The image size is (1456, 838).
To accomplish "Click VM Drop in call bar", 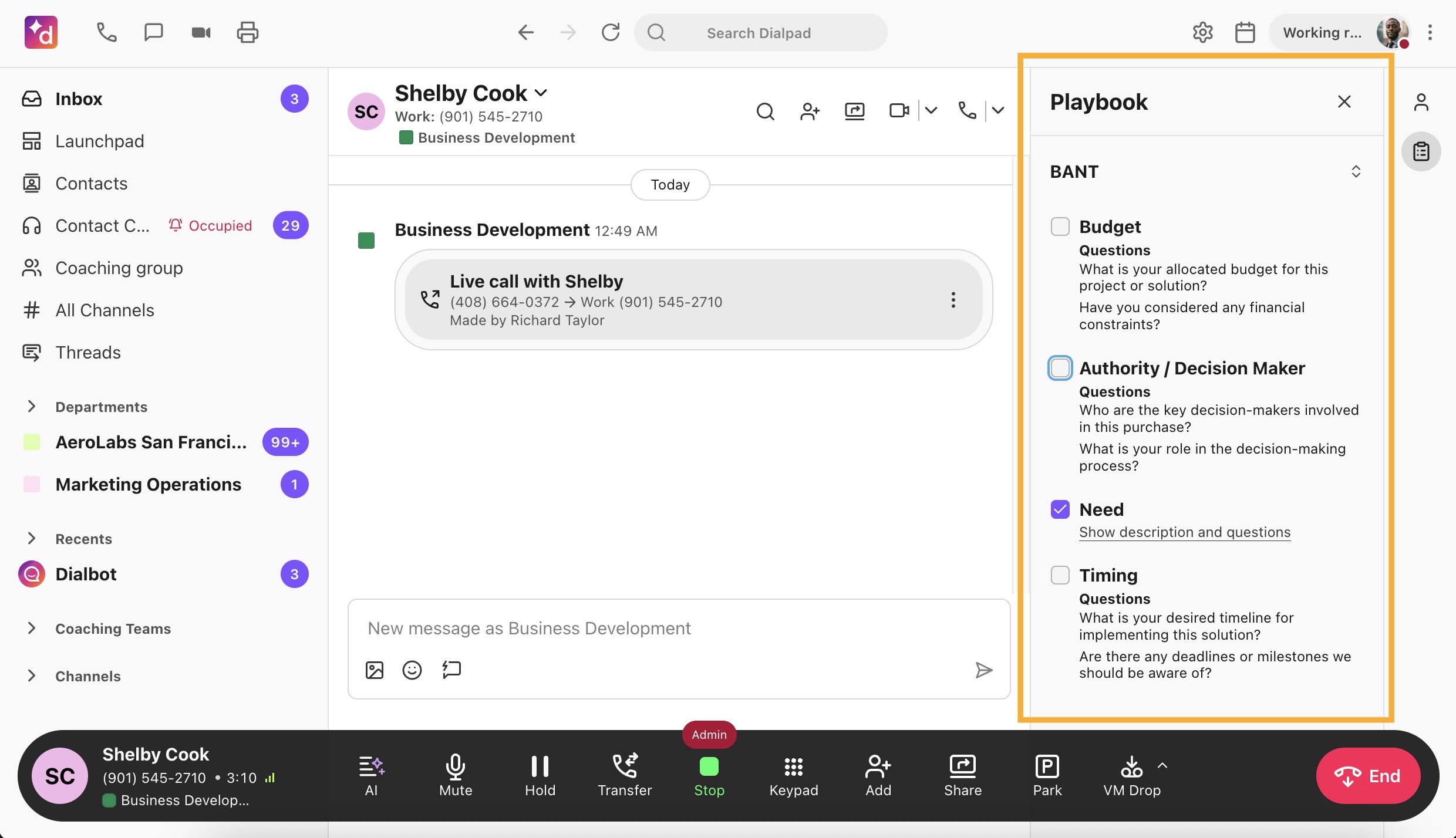I will tap(1131, 776).
